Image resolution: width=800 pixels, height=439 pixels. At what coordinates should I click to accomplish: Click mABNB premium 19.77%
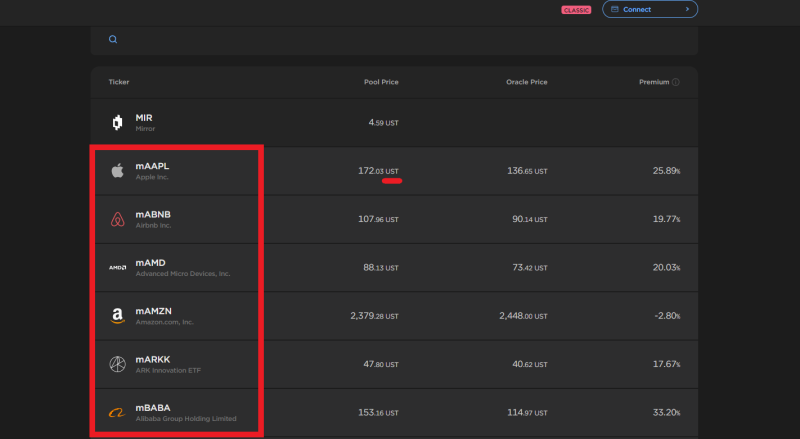pos(666,219)
